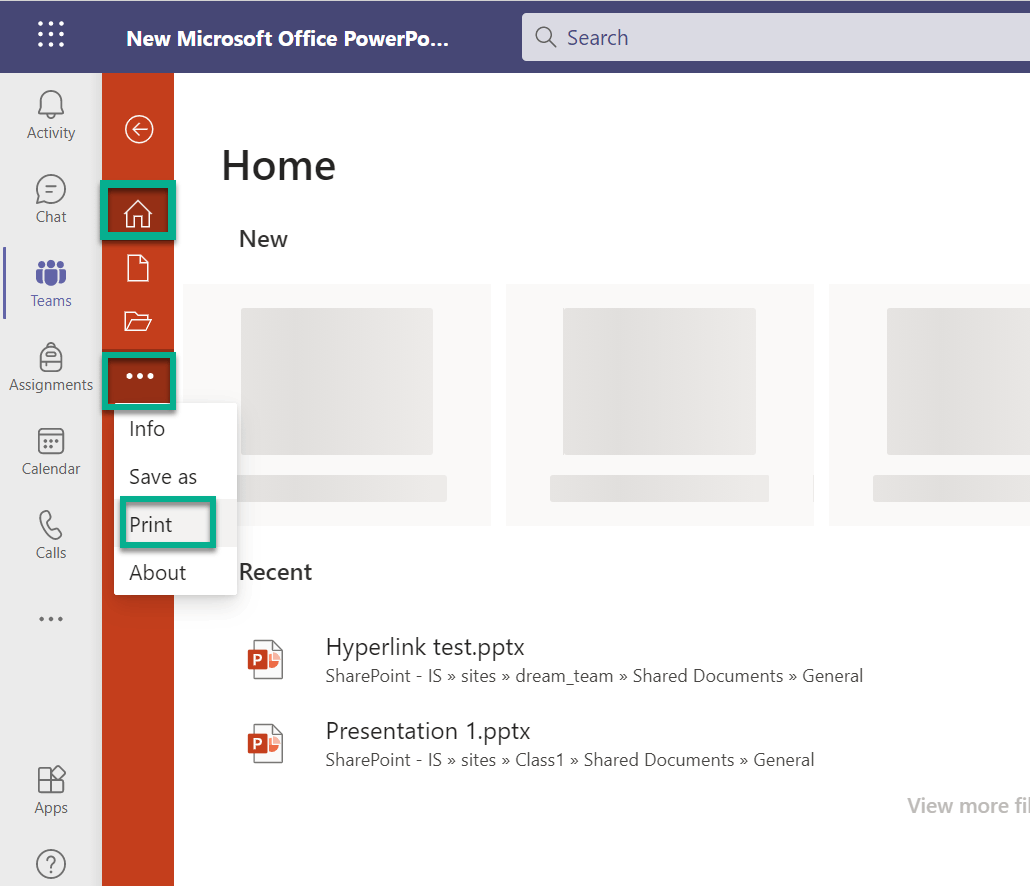Open the Activity bell

point(51,116)
